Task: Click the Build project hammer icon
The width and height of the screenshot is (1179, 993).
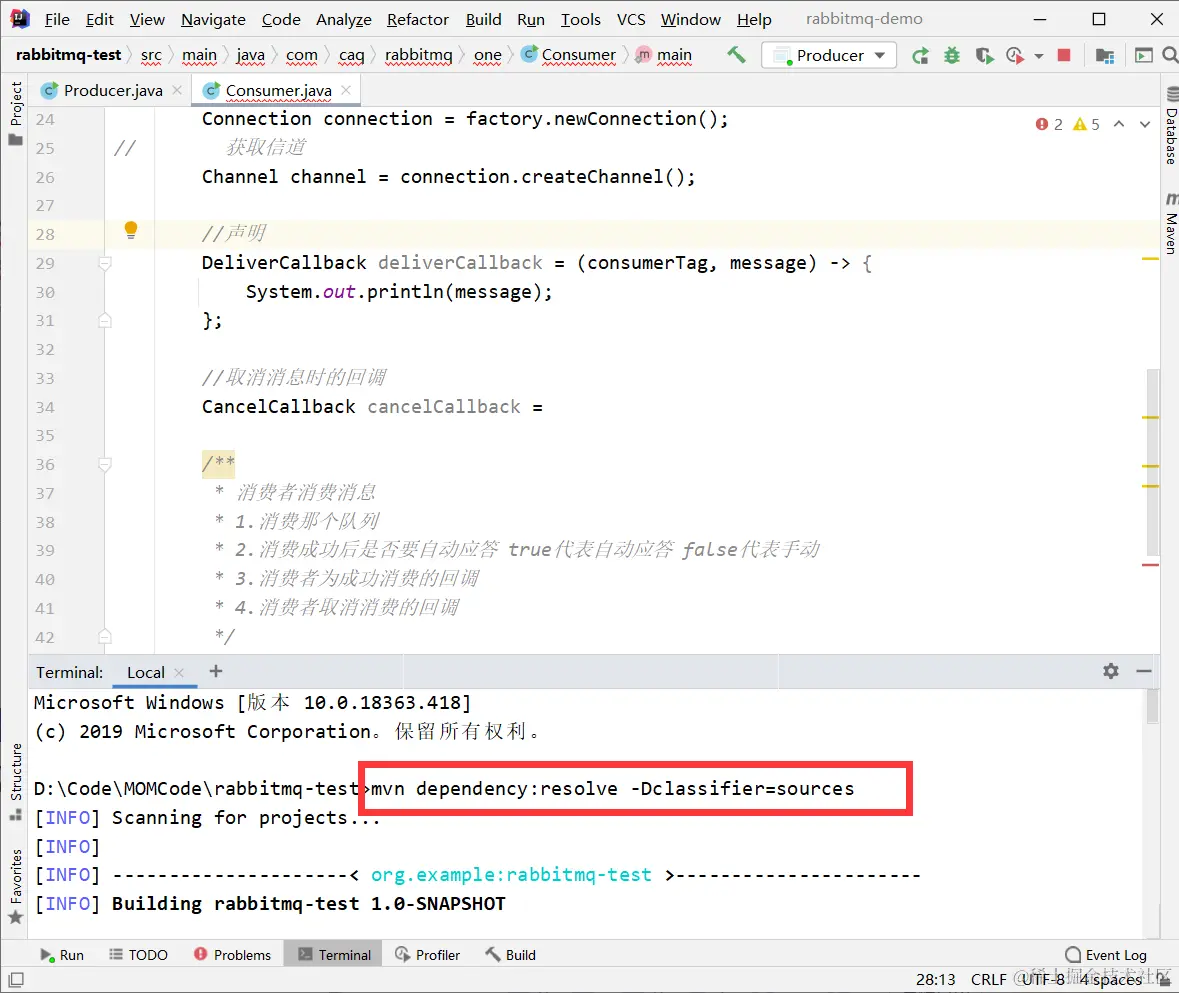Action: coord(736,55)
